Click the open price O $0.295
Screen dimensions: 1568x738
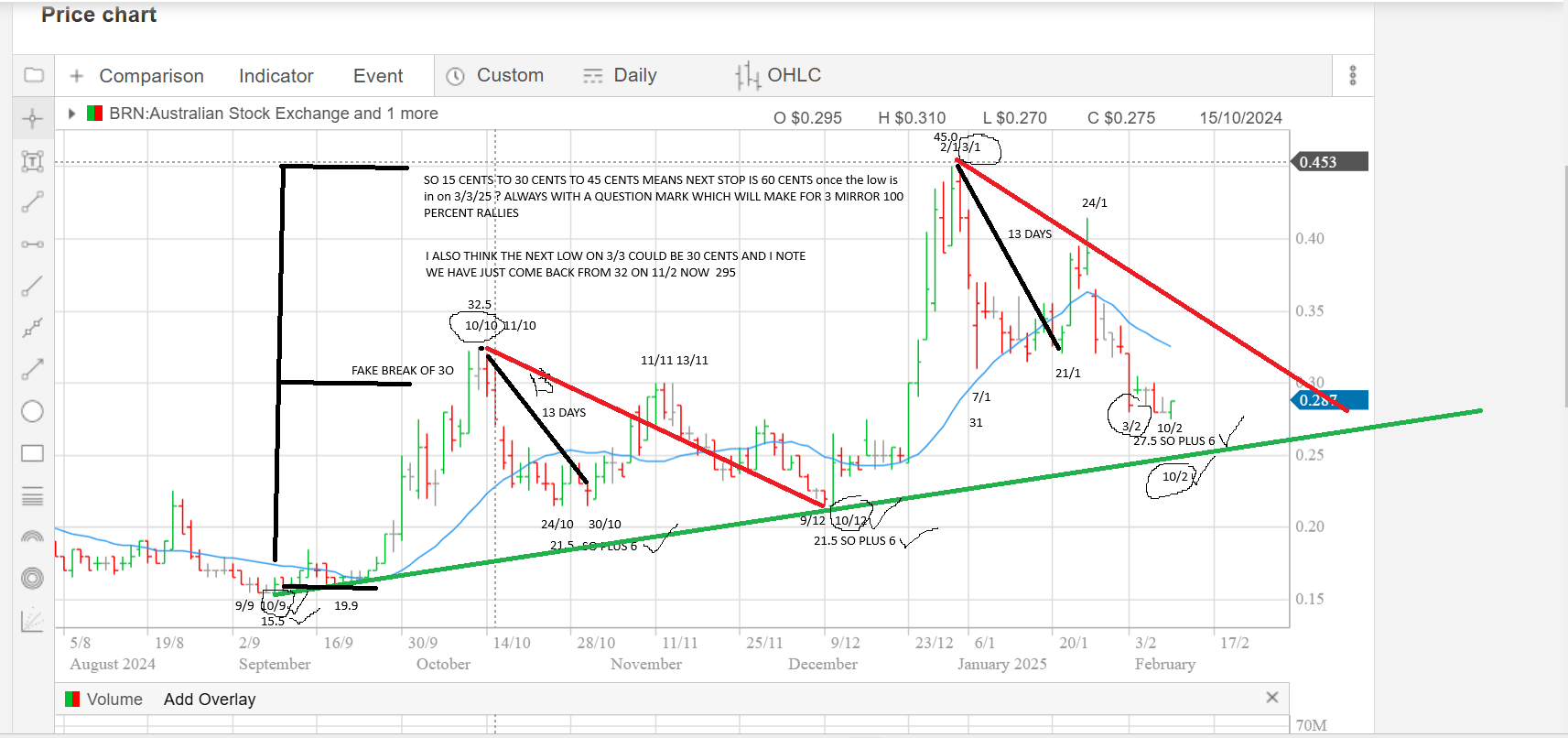pos(807,118)
